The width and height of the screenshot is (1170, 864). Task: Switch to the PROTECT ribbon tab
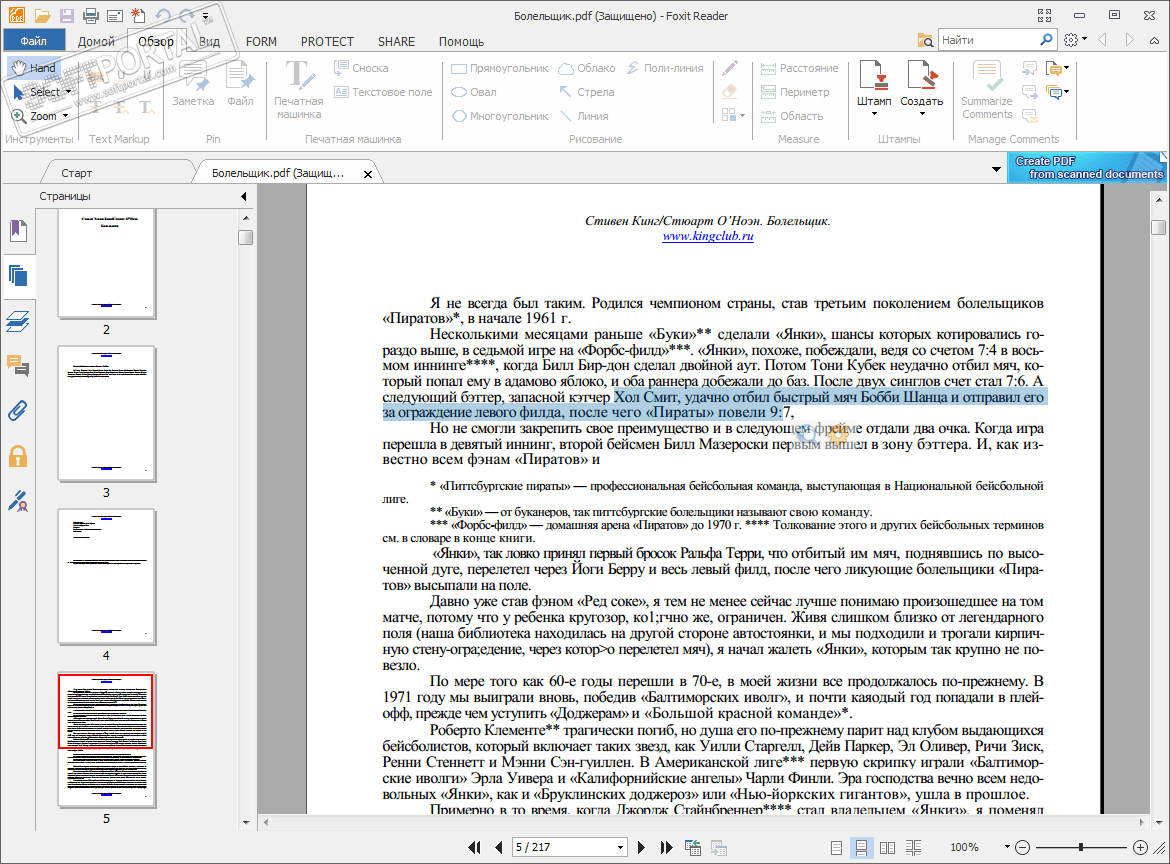[x=327, y=42]
